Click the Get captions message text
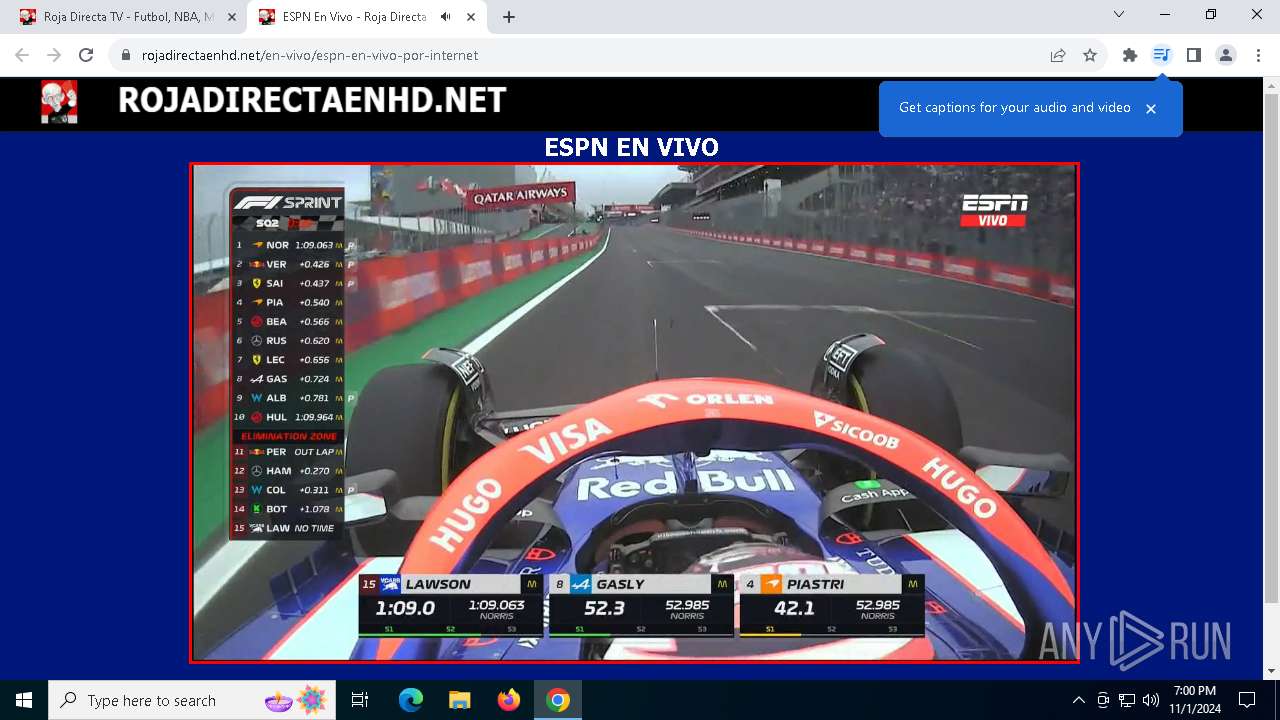Image resolution: width=1280 pixels, height=720 pixels. point(1014,108)
